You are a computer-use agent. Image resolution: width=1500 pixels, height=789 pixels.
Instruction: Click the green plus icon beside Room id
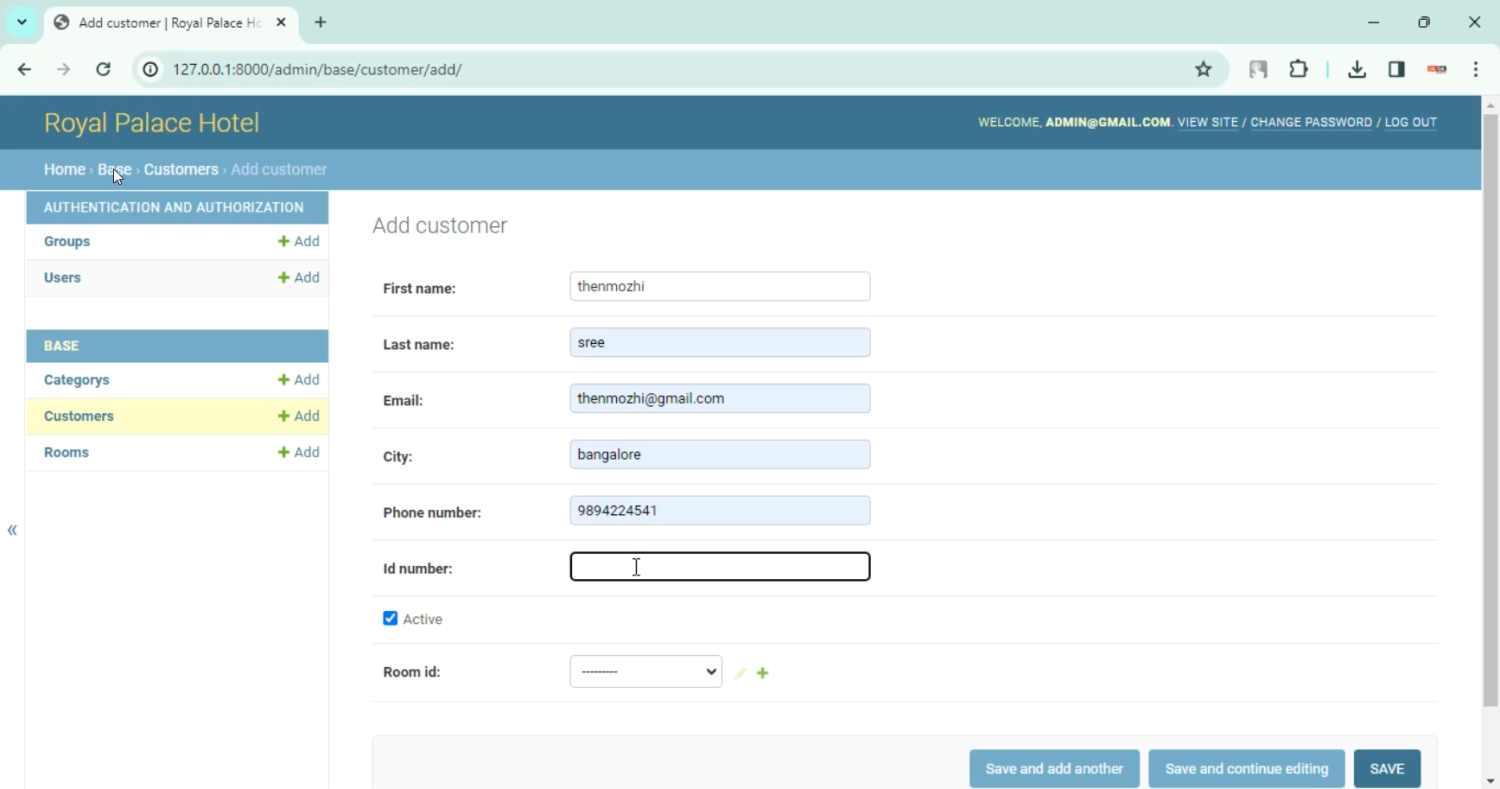point(763,673)
